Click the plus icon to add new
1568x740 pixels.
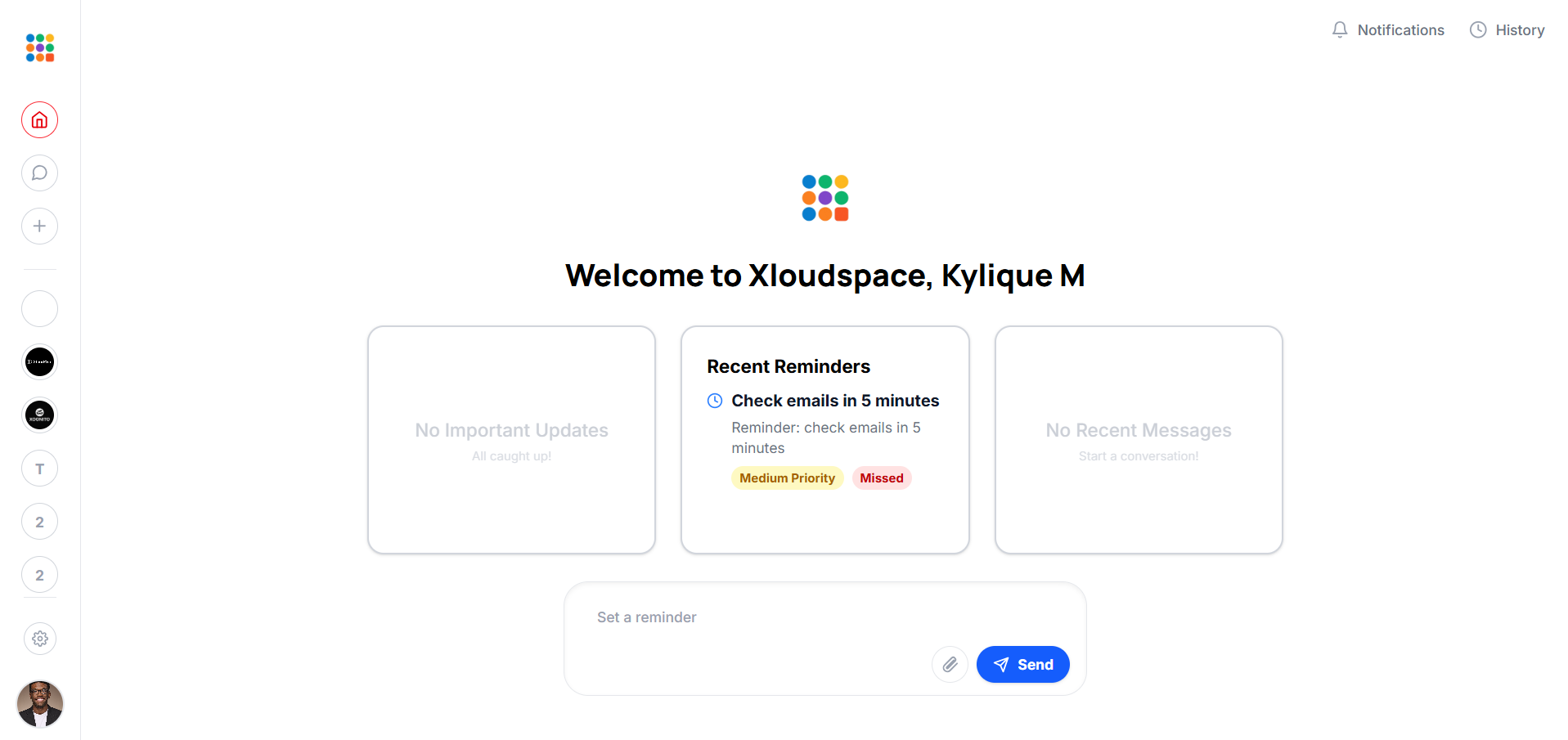pos(39,226)
